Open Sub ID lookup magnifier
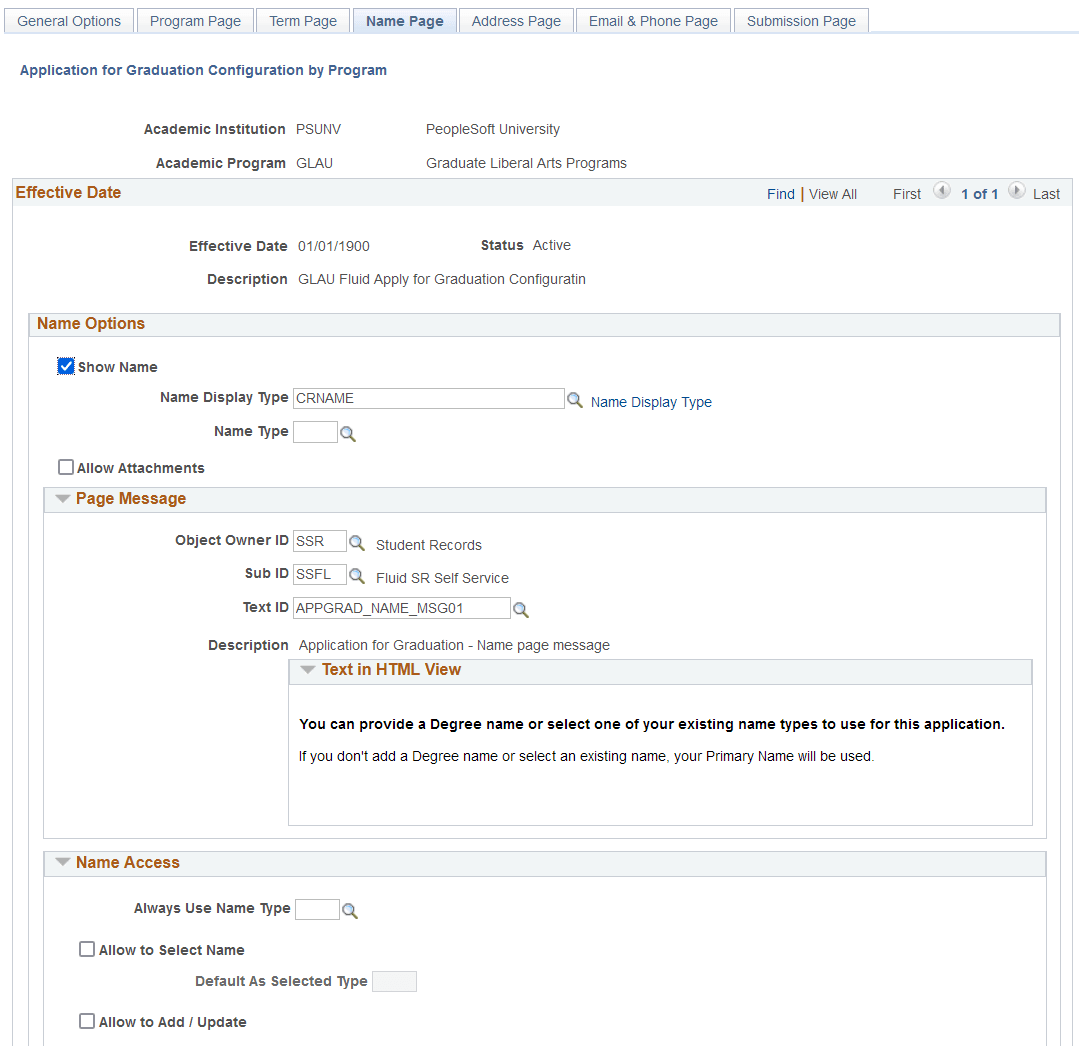 (x=356, y=575)
